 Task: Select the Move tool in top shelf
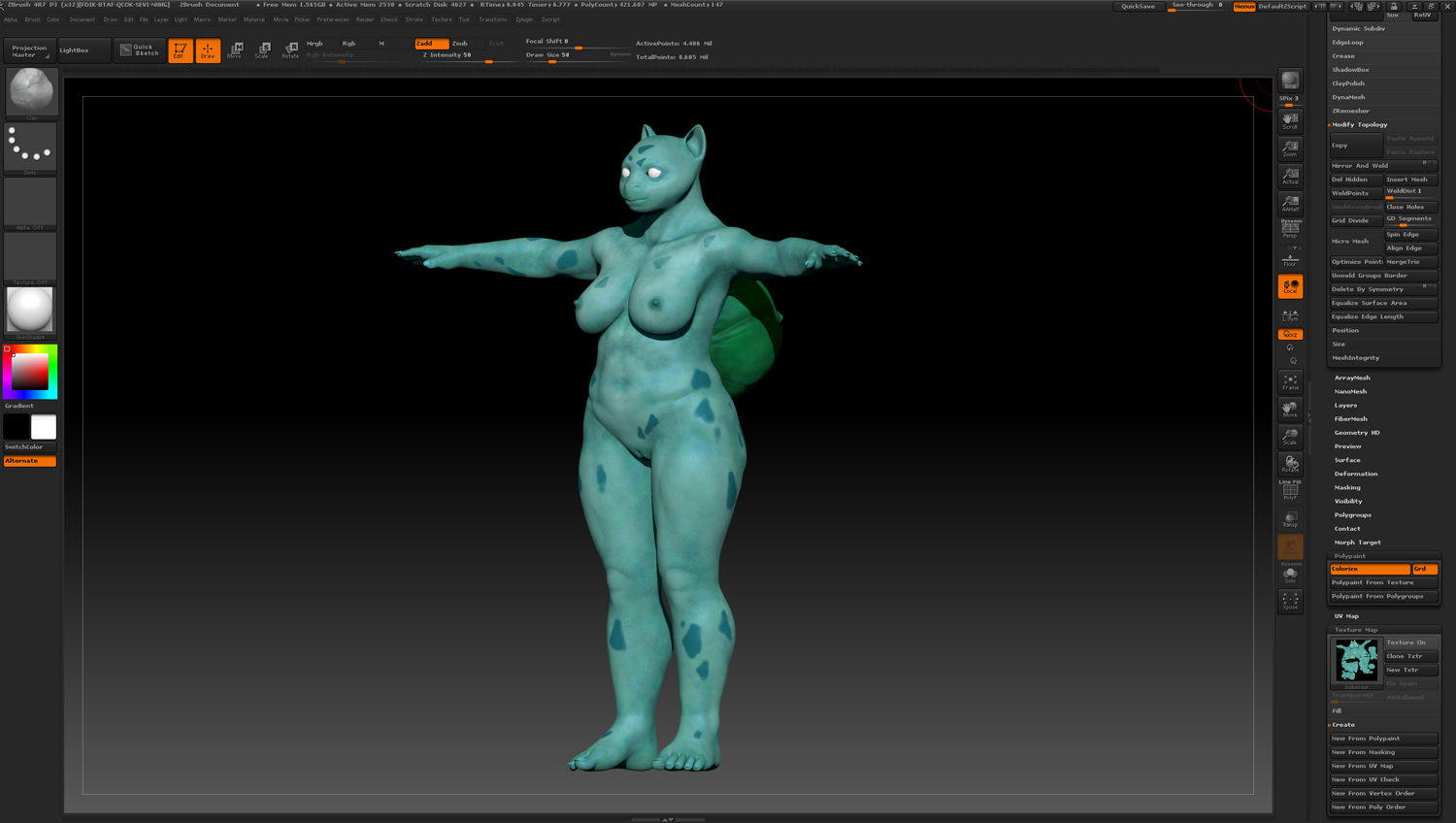click(x=235, y=50)
